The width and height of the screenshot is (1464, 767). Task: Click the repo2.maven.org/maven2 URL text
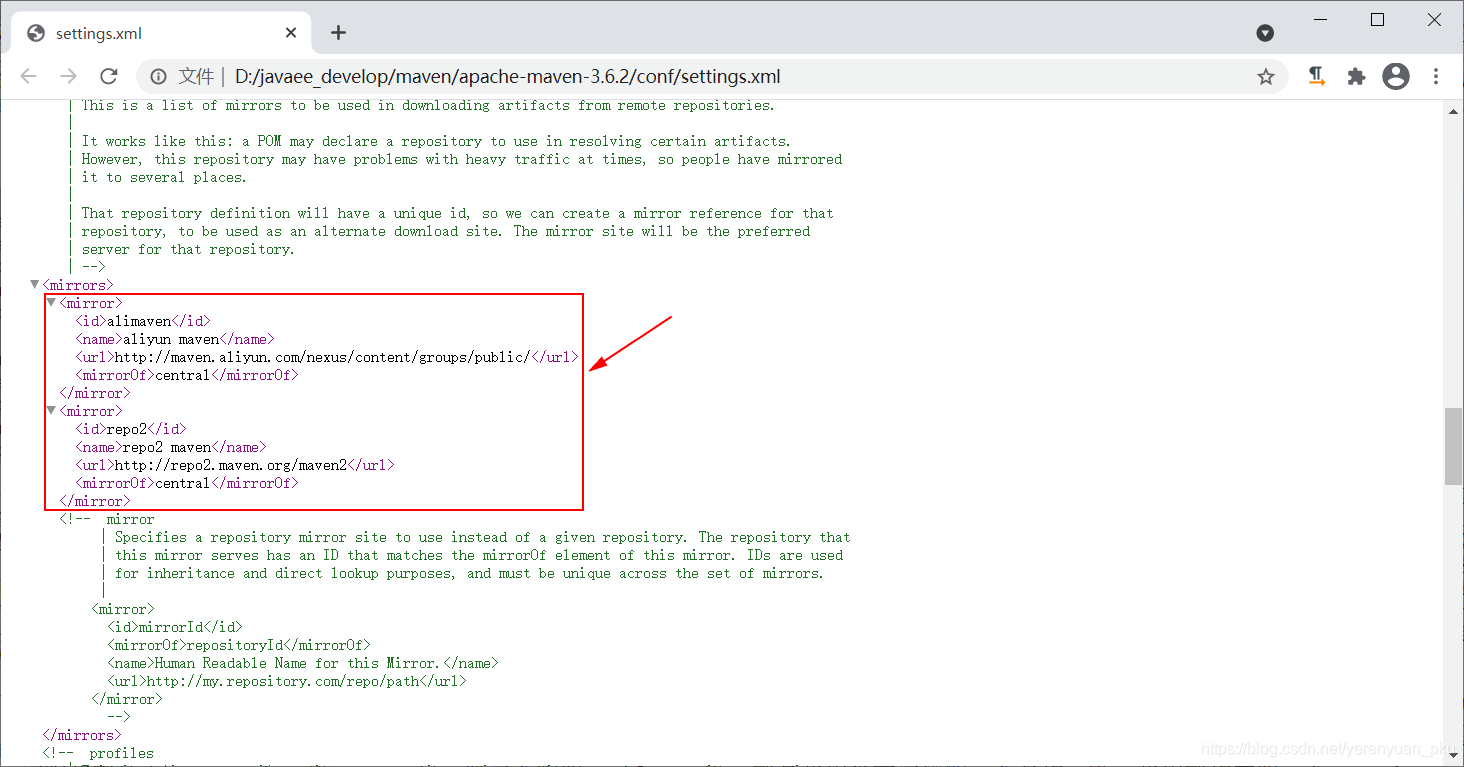click(231, 465)
